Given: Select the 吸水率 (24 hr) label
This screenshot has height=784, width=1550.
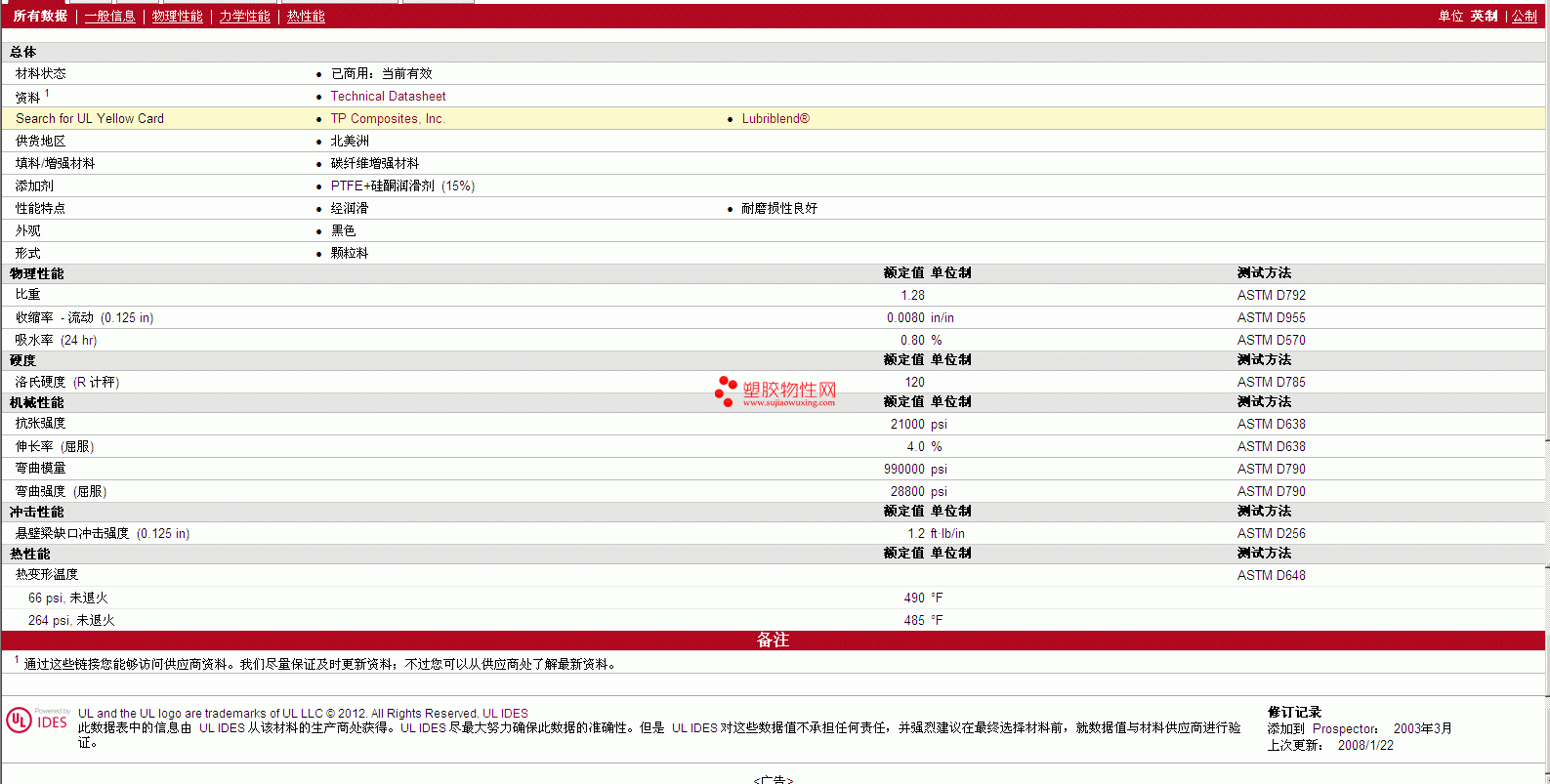Looking at the screenshot, I should pos(56,341).
